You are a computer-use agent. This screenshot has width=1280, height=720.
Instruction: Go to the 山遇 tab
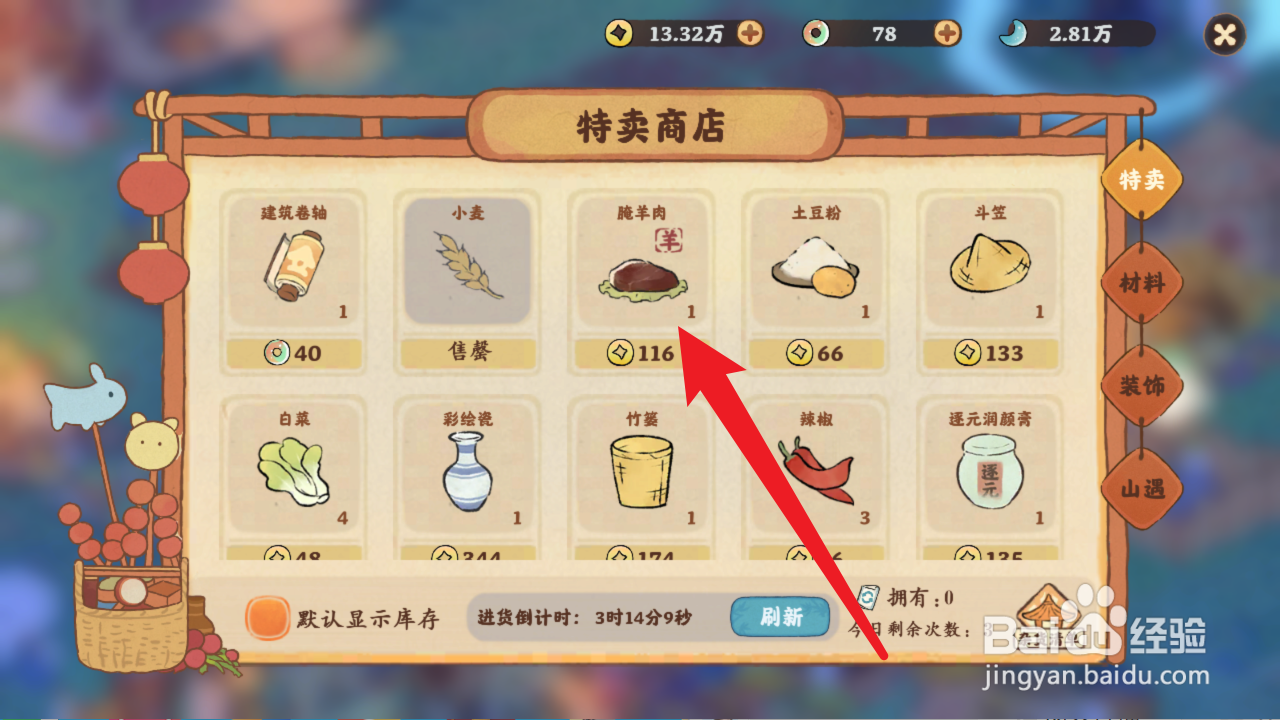(1141, 489)
